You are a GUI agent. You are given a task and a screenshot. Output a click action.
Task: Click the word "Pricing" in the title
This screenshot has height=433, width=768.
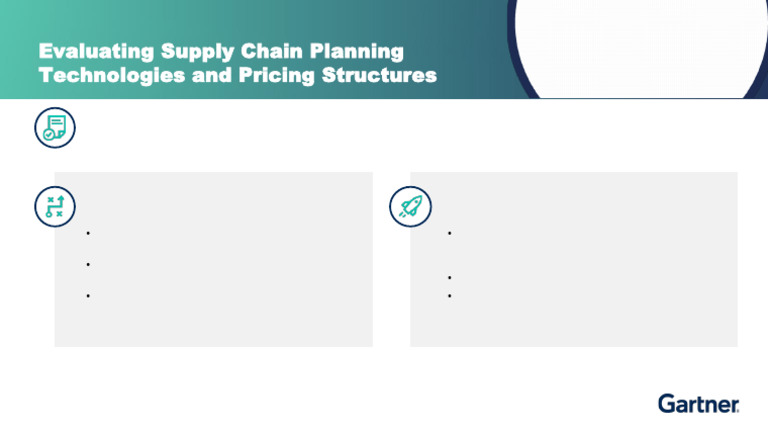(277, 75)
